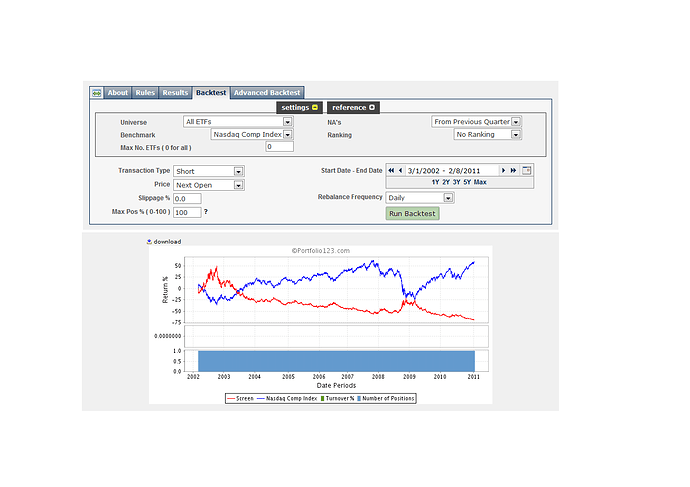Select the 5Y period shortcut
This screenshot has height=487, width=690.
click(x=467, y=182)
